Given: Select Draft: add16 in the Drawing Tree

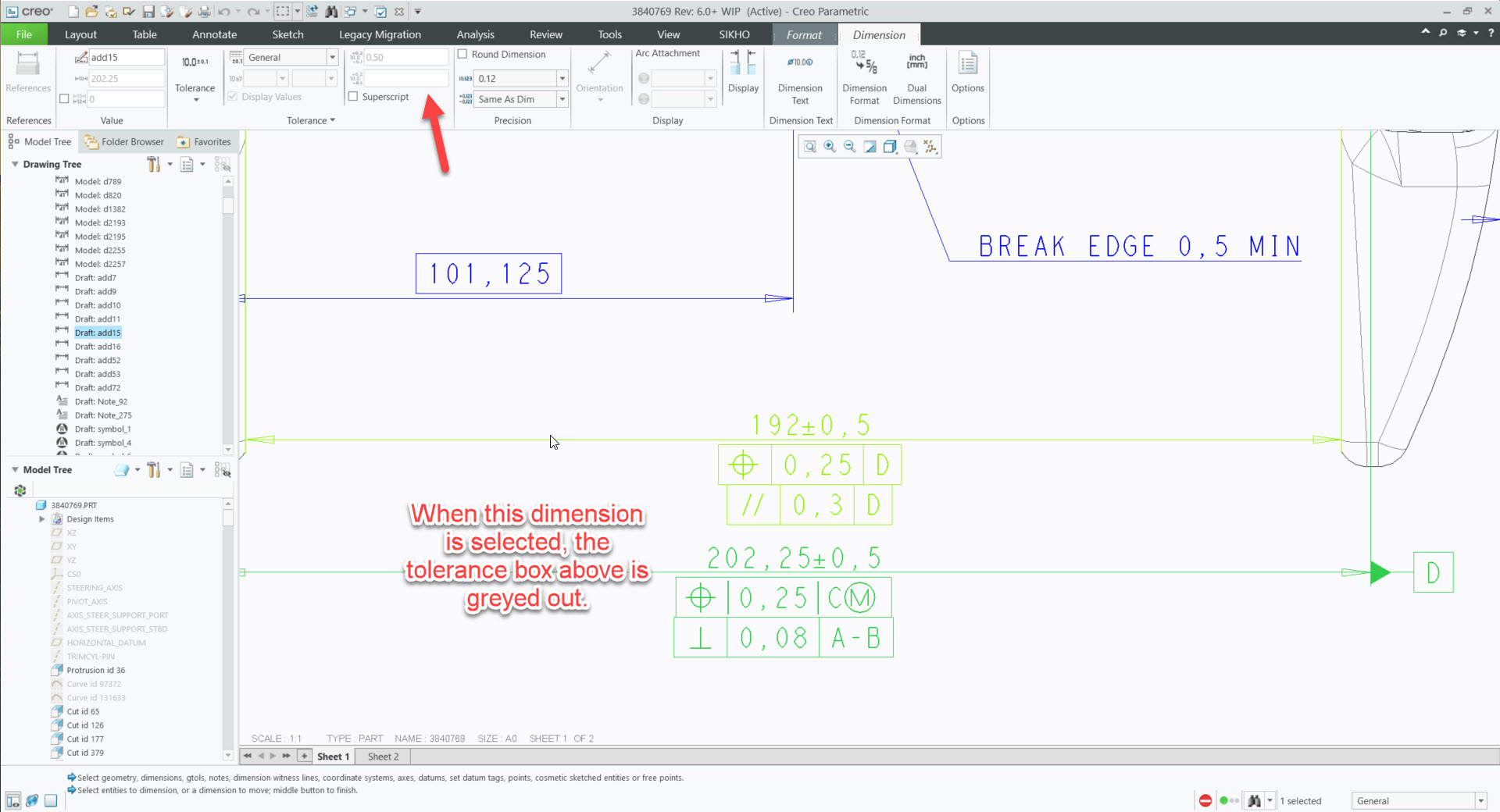Looking at the screenshot, I should [x=98, y=346].
